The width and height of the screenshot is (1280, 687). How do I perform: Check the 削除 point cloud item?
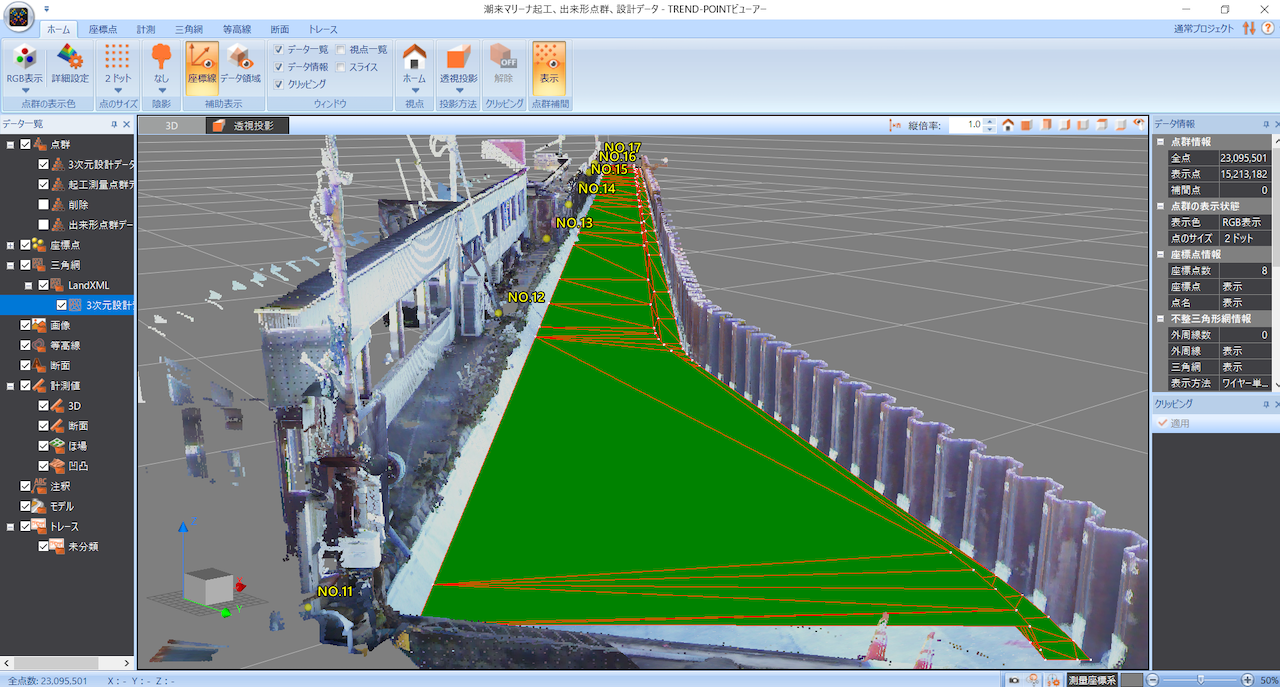43,205
